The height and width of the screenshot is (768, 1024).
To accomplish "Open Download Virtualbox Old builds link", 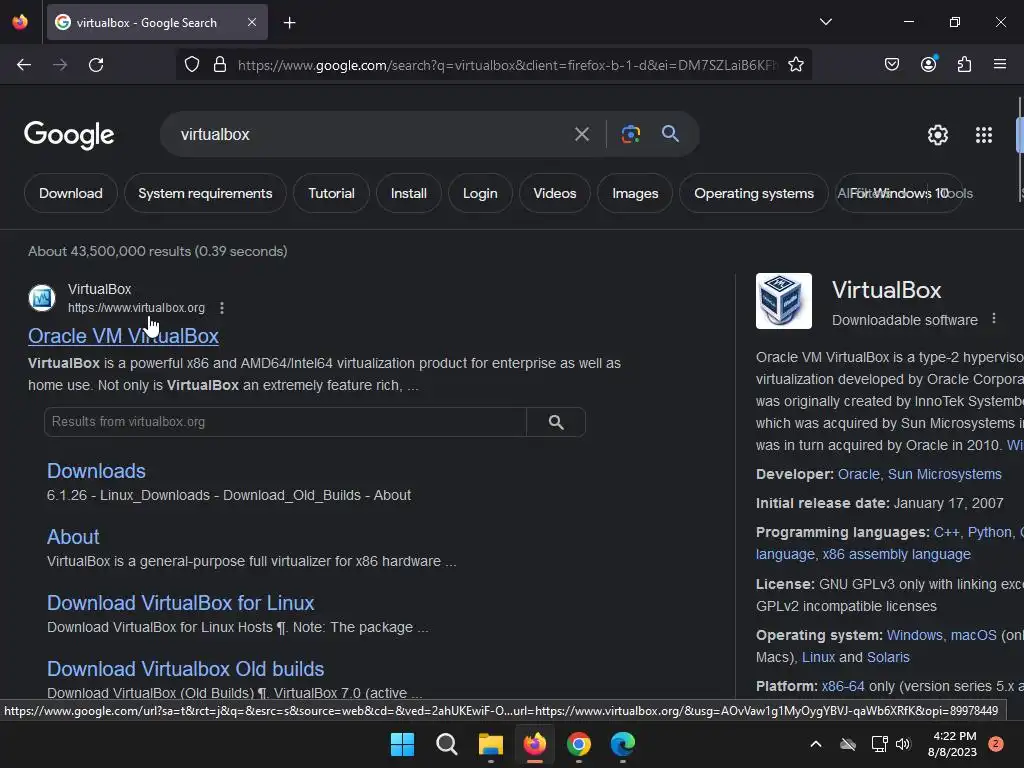I will 185,669.
